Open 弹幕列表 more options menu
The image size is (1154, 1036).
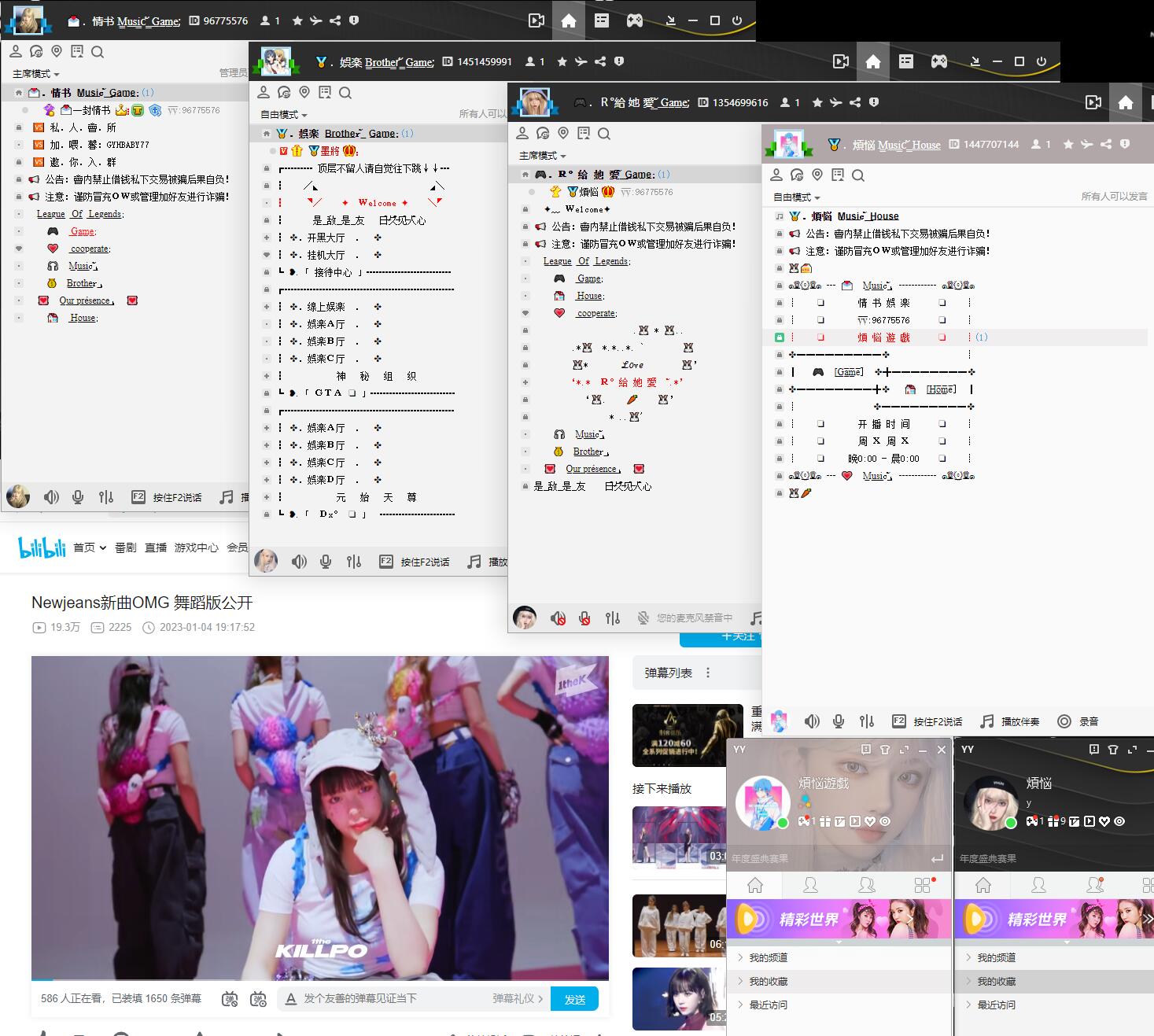click(708, 673)
